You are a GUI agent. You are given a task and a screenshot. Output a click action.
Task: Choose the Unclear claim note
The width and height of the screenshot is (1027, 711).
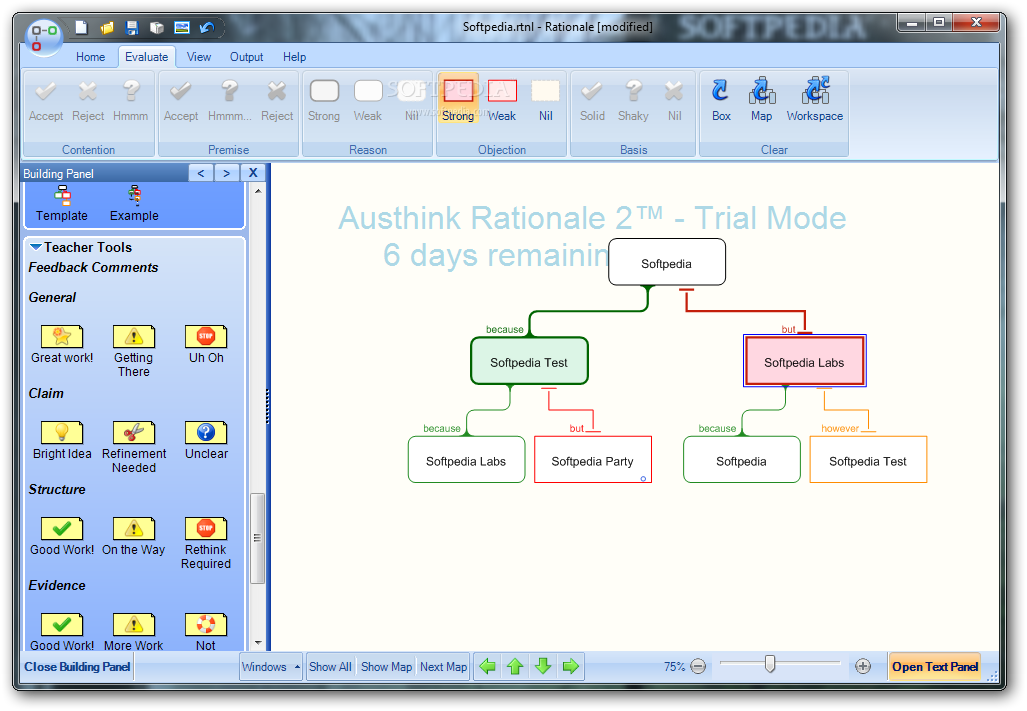[206, 440]
